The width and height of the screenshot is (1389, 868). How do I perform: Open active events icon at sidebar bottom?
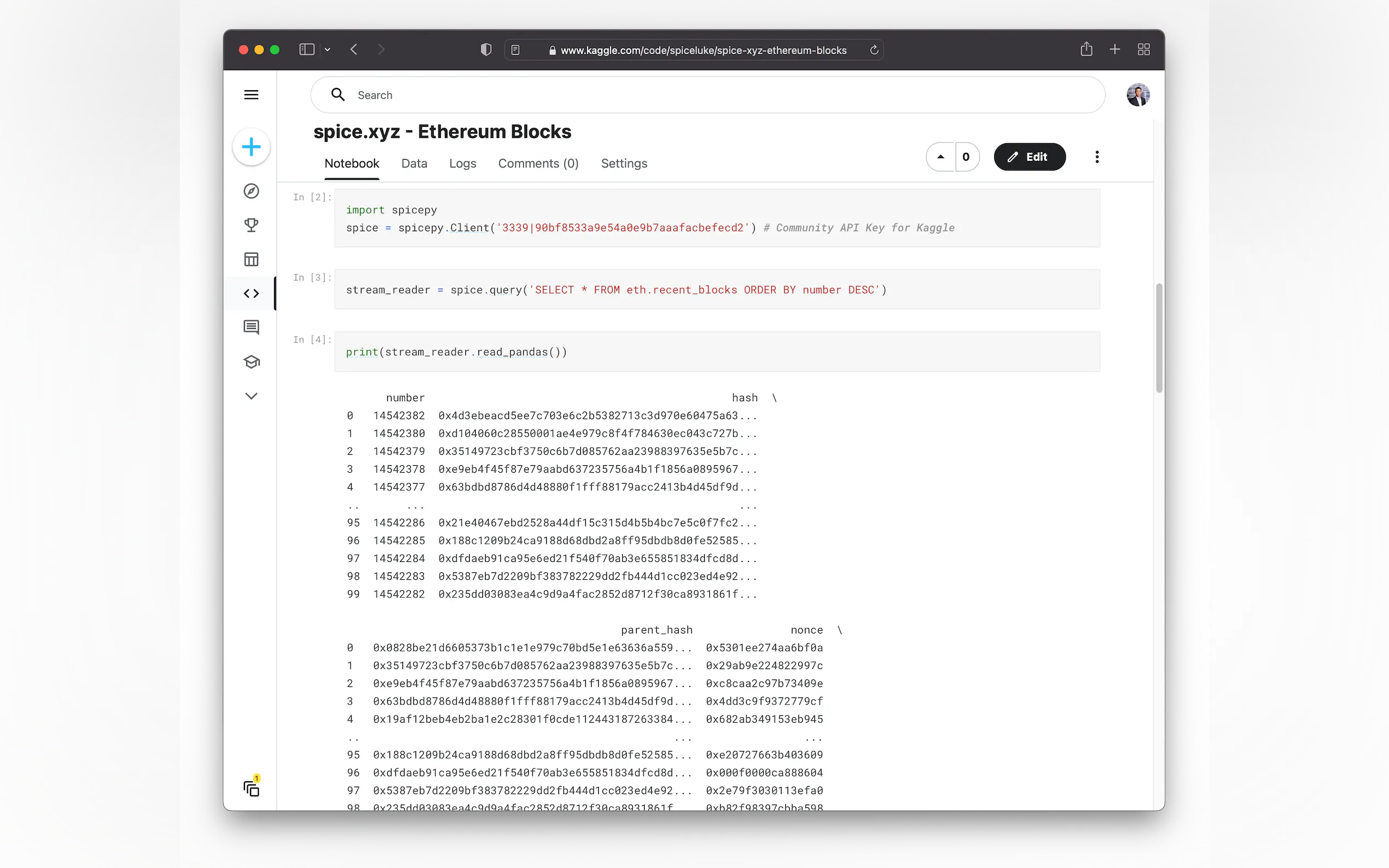tap(251, 788)
